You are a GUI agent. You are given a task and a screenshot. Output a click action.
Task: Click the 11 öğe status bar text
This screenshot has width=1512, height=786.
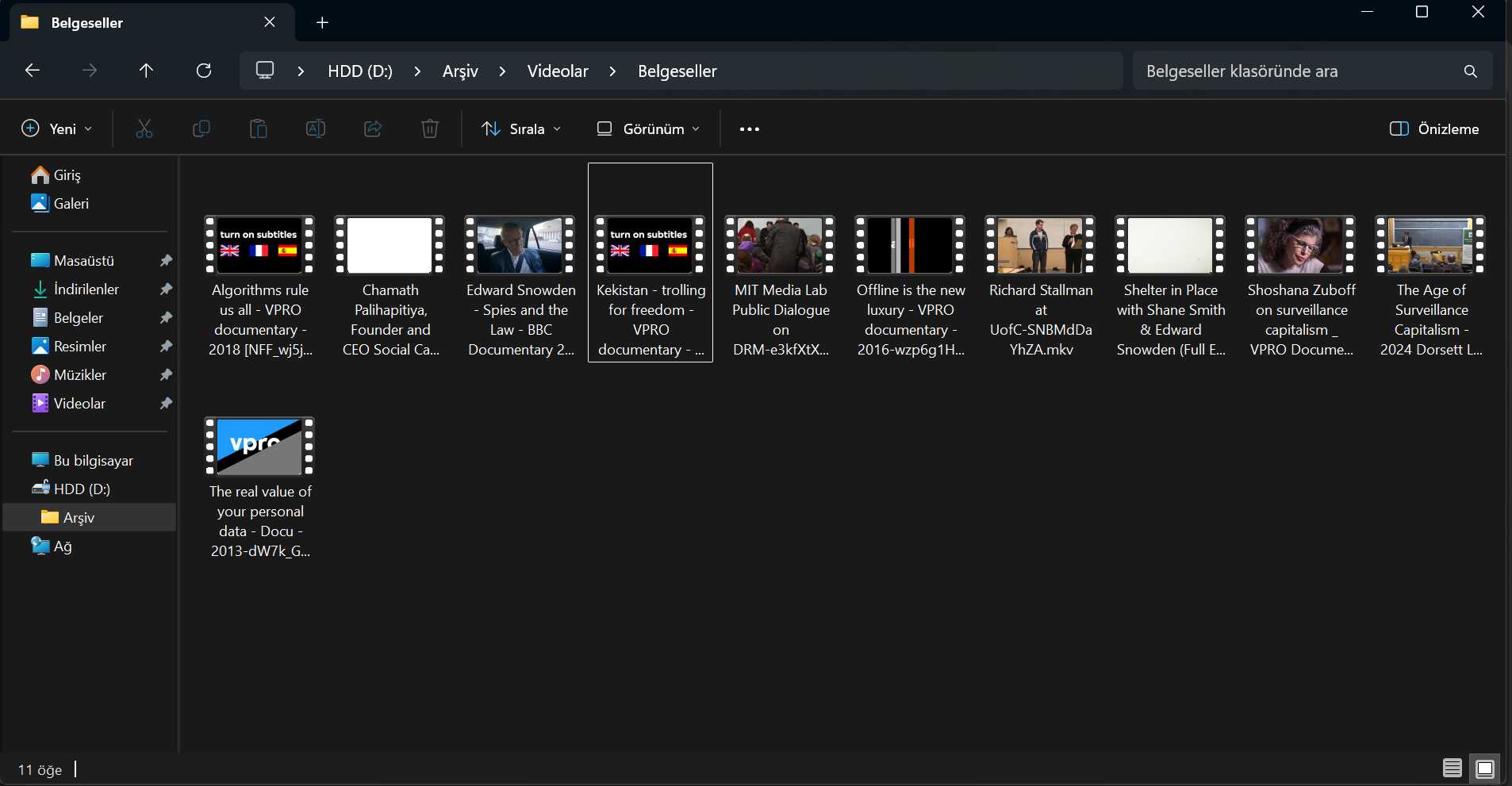pos(40,770)
